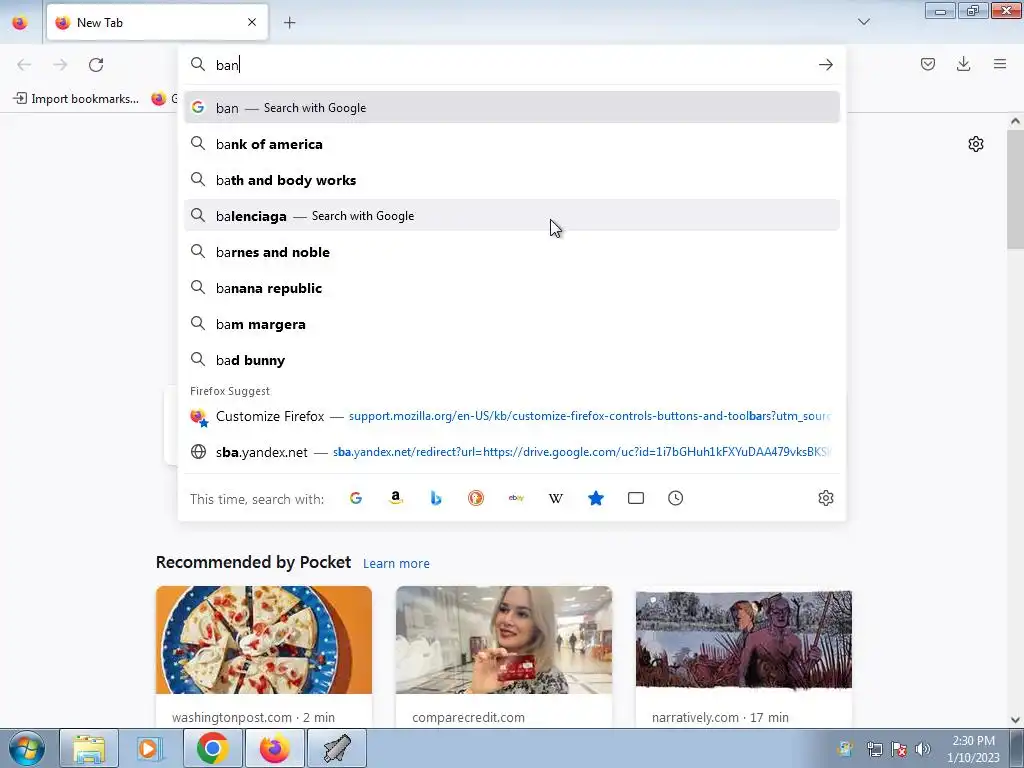This screenshot has height=768, width=1024.
Task: Open the narratively.com illustrated story thumbnail
Action: 744,640
